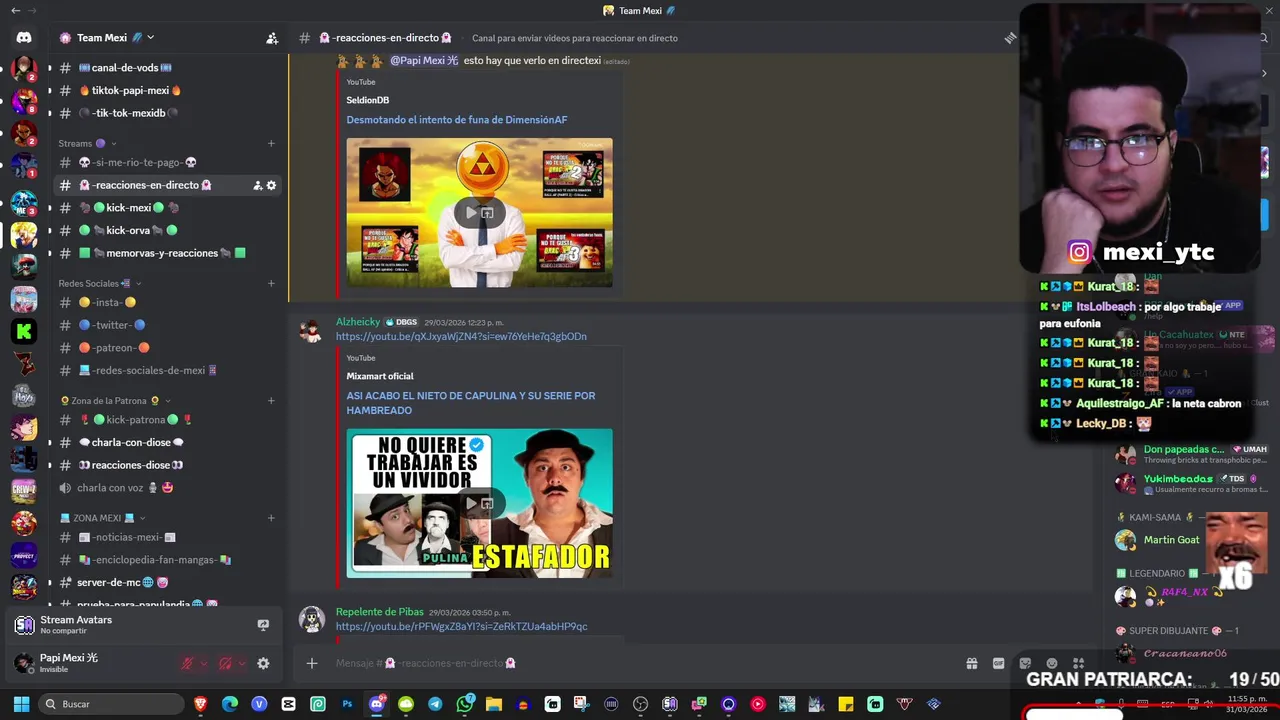Open audio output options chevron

pos(242,663)
